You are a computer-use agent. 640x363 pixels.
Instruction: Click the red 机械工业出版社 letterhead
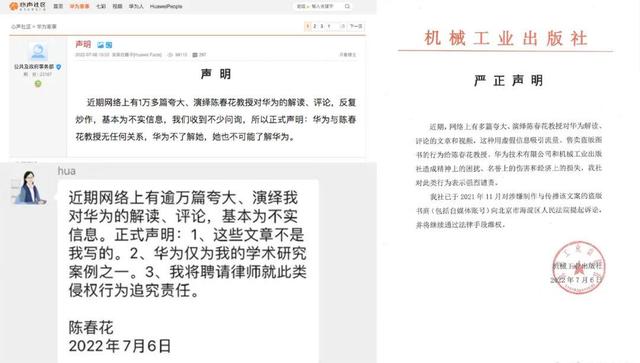(x=506, y=38)
